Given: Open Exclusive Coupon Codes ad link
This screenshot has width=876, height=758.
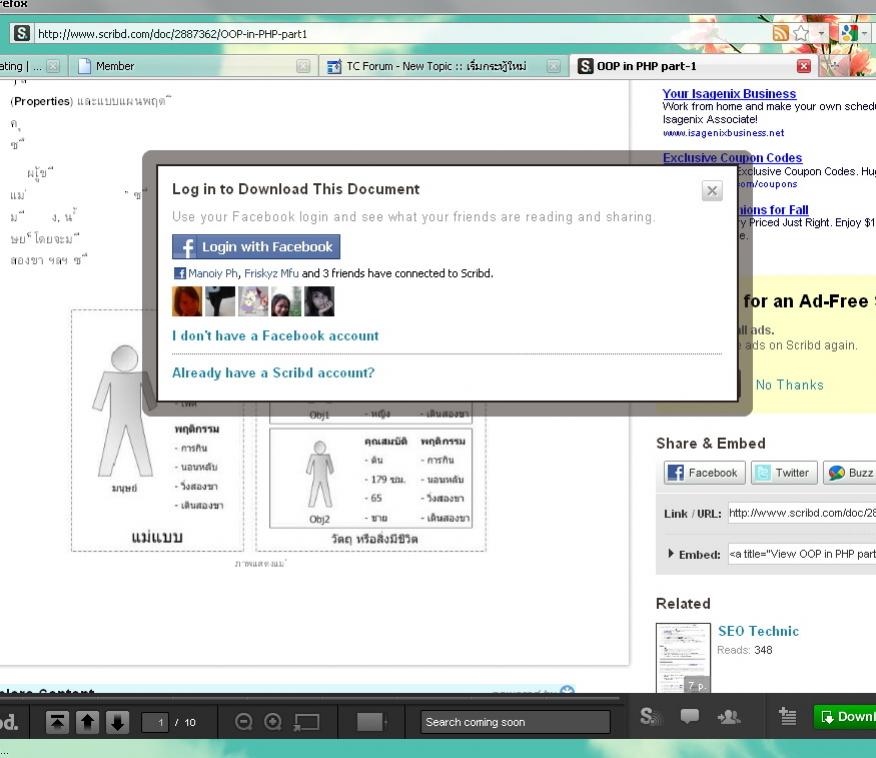Looking at the screenshot, I should coord(732,158).
